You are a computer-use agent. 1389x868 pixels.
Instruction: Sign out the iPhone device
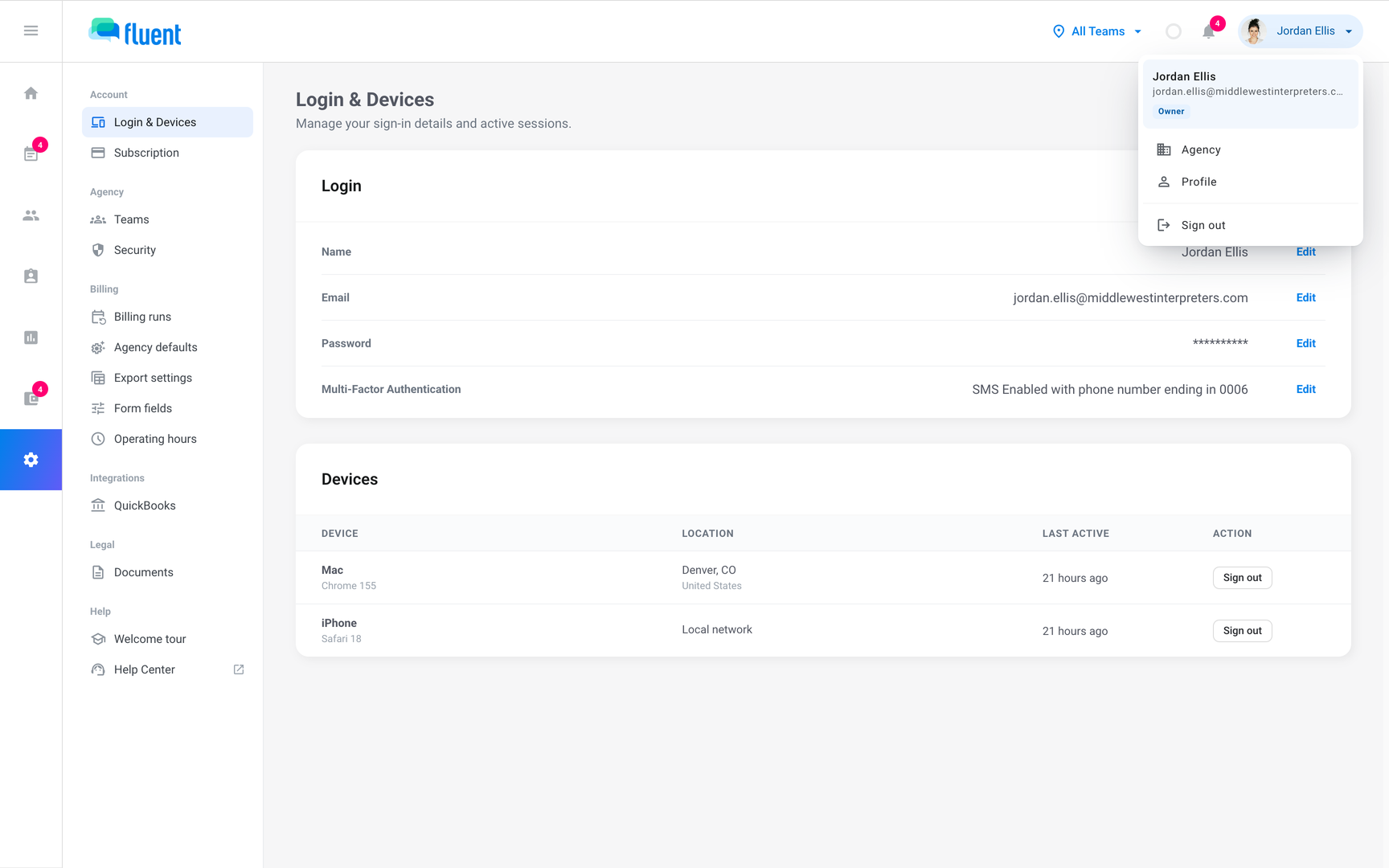click(x=1242, y=631)
